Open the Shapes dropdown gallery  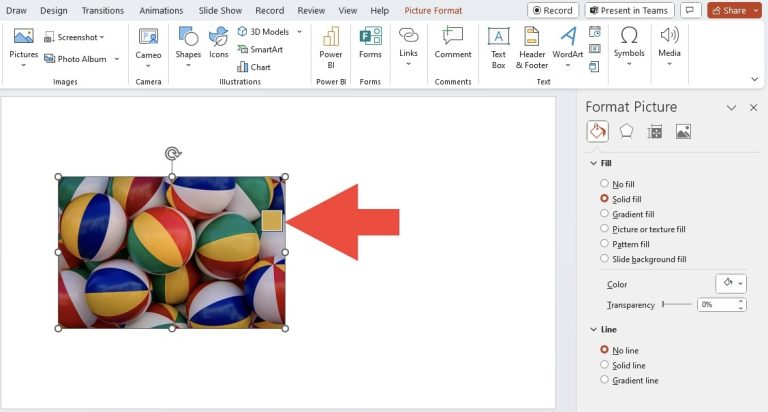188,44
